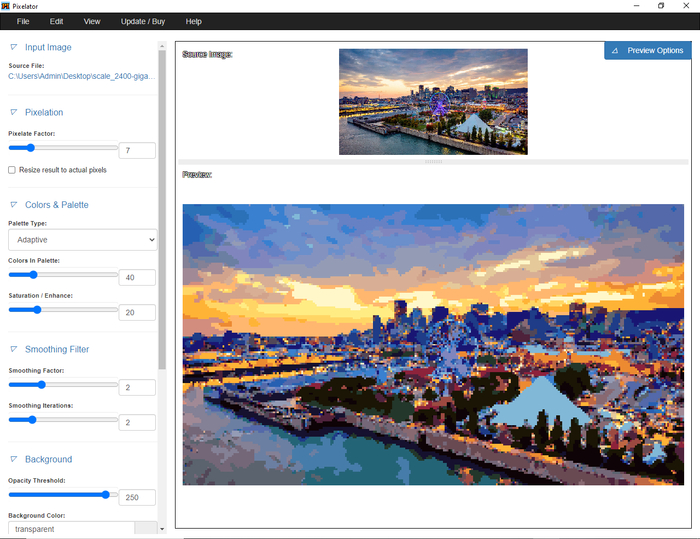This screenshot has width=700, height=539.
Task: Open the File menu
Action: pos(23,21)
